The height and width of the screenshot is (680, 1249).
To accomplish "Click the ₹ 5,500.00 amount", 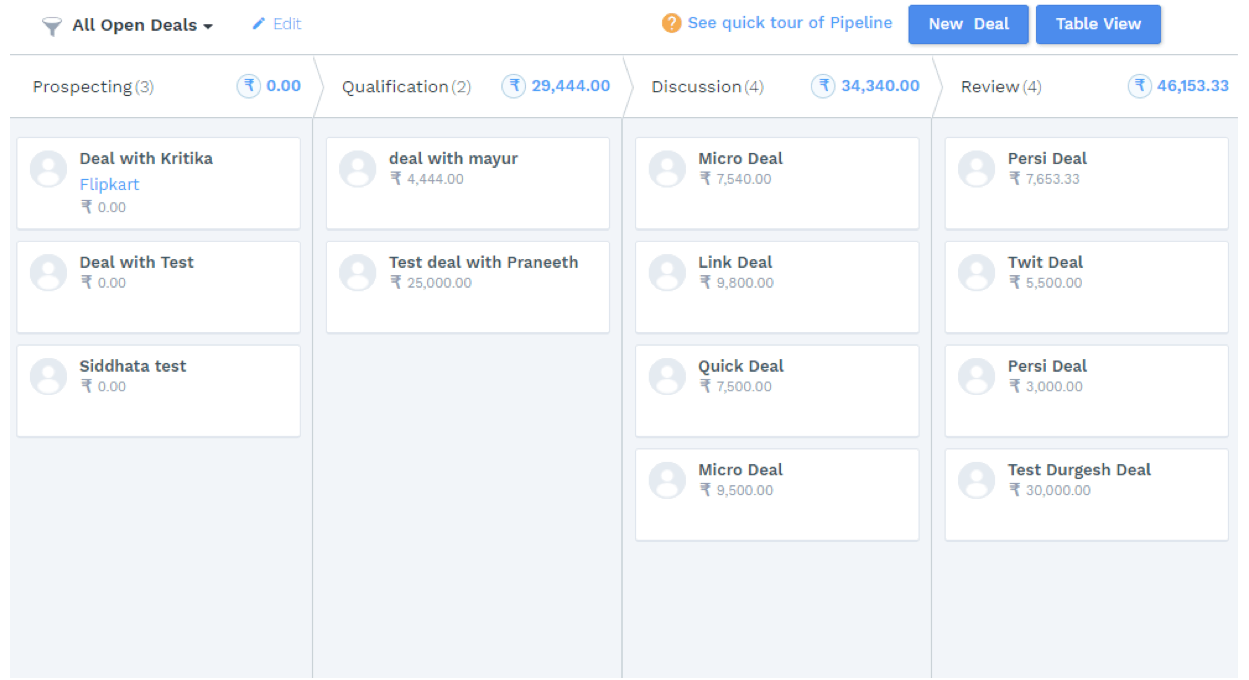I will pyautogui.click(x=1045, y=283).
